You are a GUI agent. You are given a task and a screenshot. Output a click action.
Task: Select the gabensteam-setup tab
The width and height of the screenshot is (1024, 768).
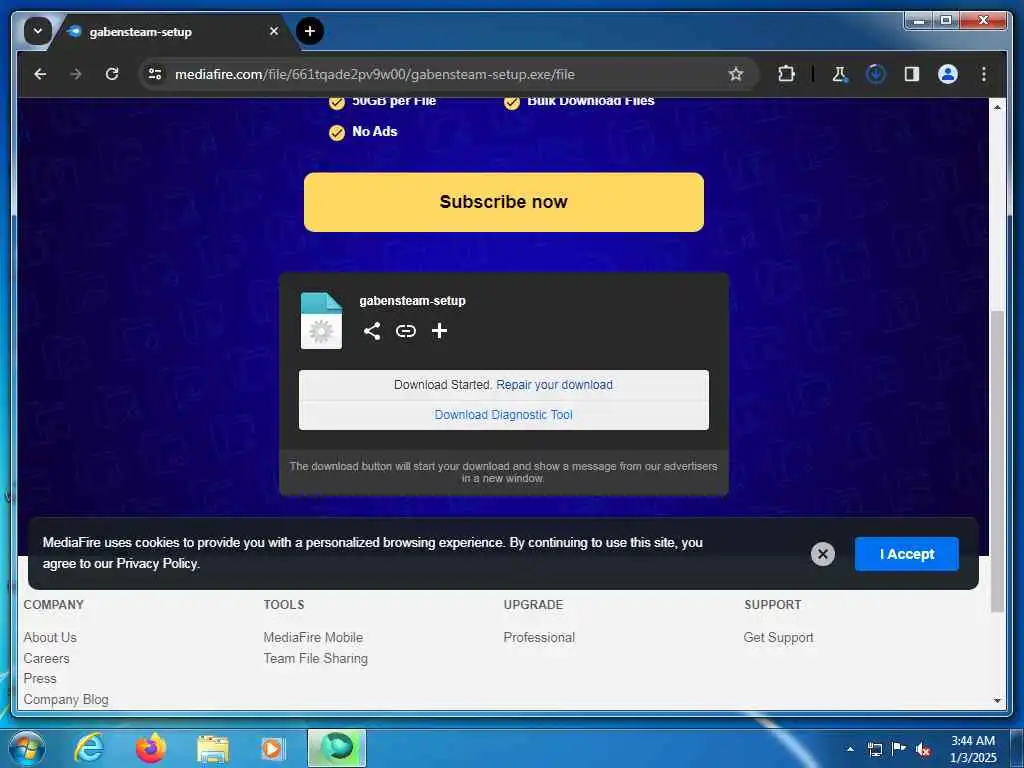(170, 31)
